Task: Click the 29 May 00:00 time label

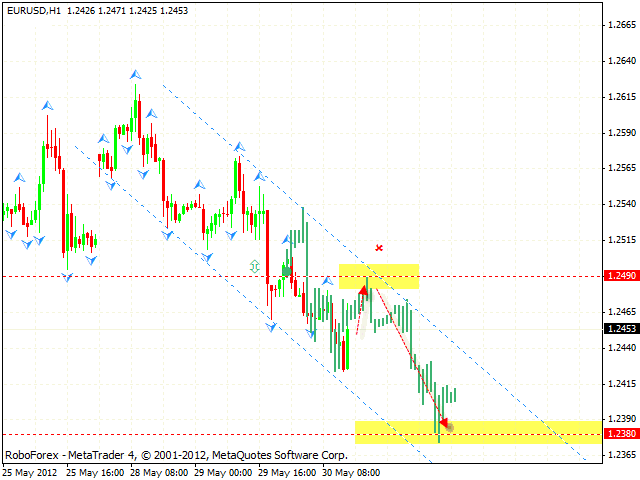Action: click(x=223, y=473)
